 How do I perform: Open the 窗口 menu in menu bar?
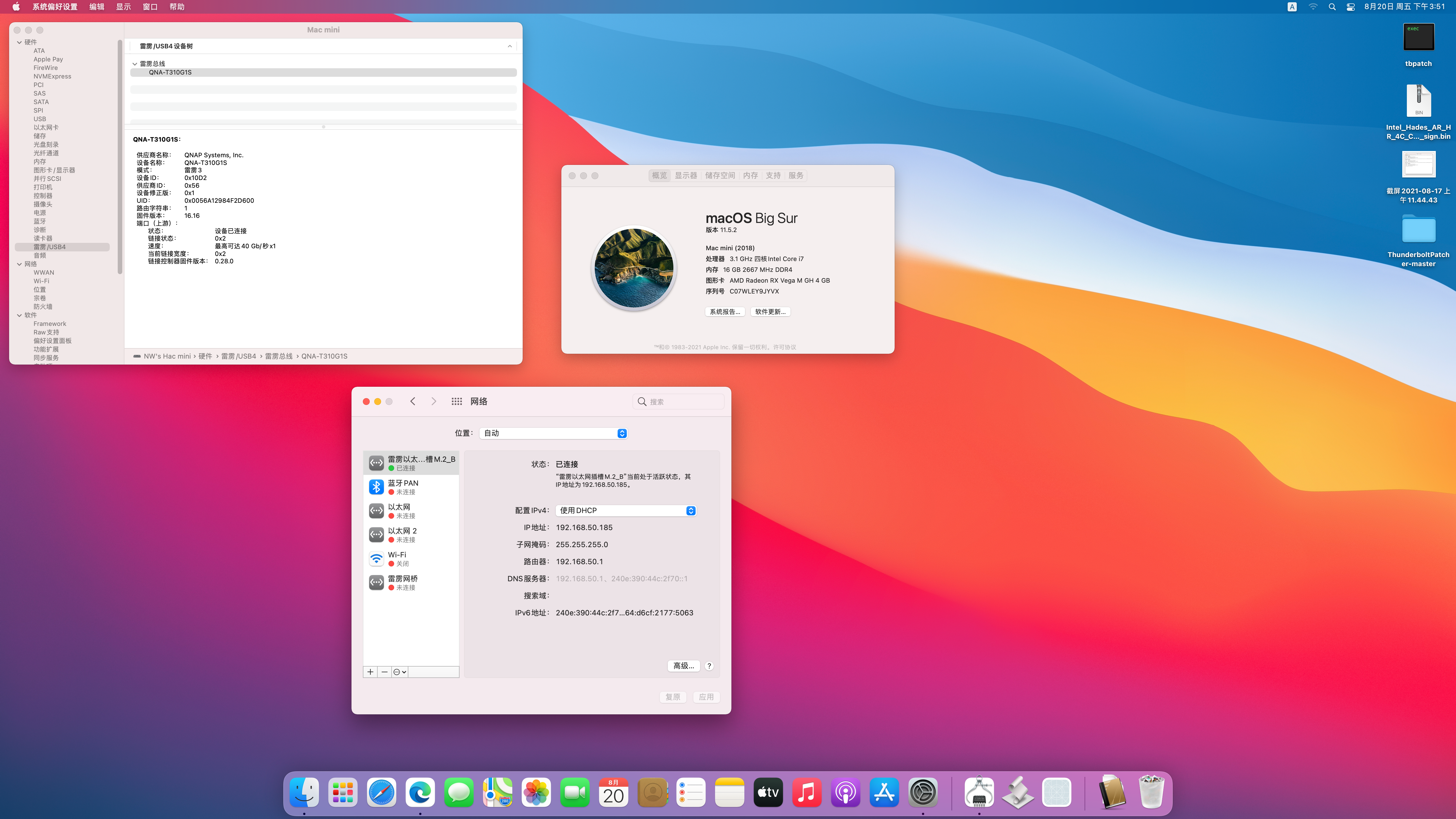(x=150, y=7)
